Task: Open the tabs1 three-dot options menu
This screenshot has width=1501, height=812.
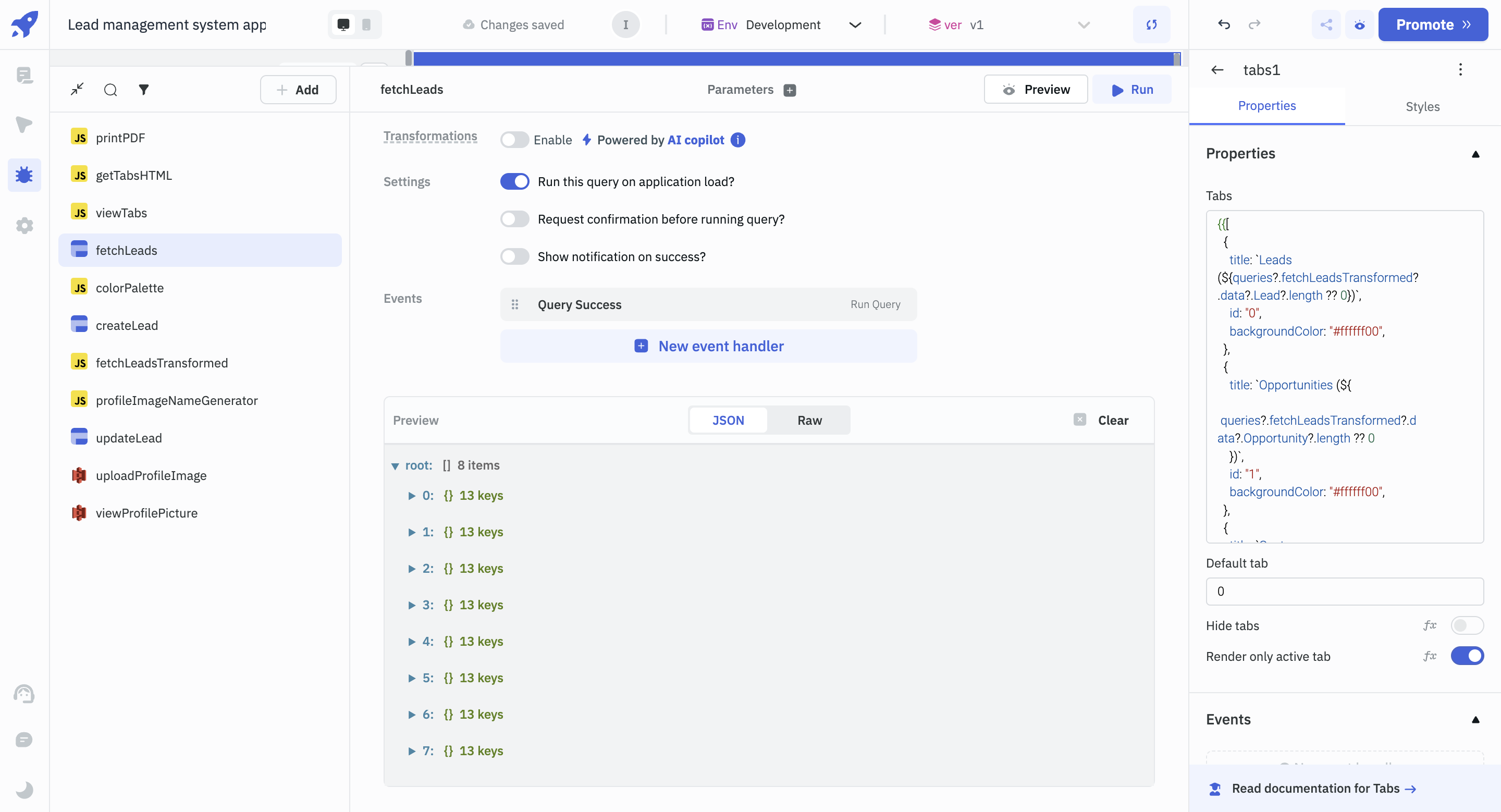Action: 1460,70
